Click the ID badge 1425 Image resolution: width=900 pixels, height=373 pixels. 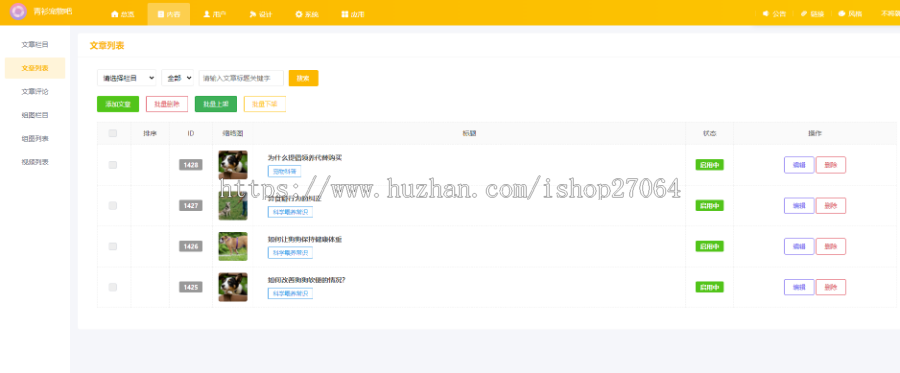(191, 287)
